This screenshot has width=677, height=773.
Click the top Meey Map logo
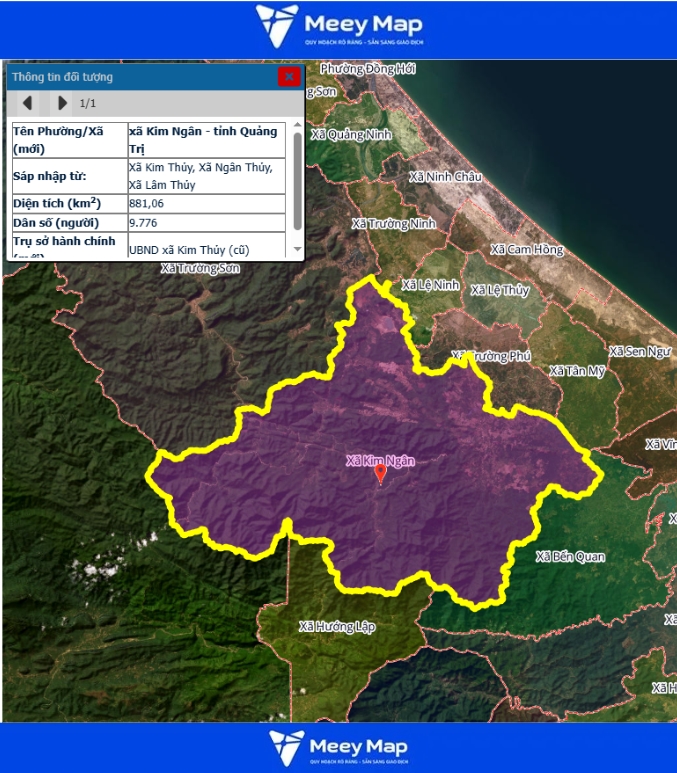click(338, 27)
